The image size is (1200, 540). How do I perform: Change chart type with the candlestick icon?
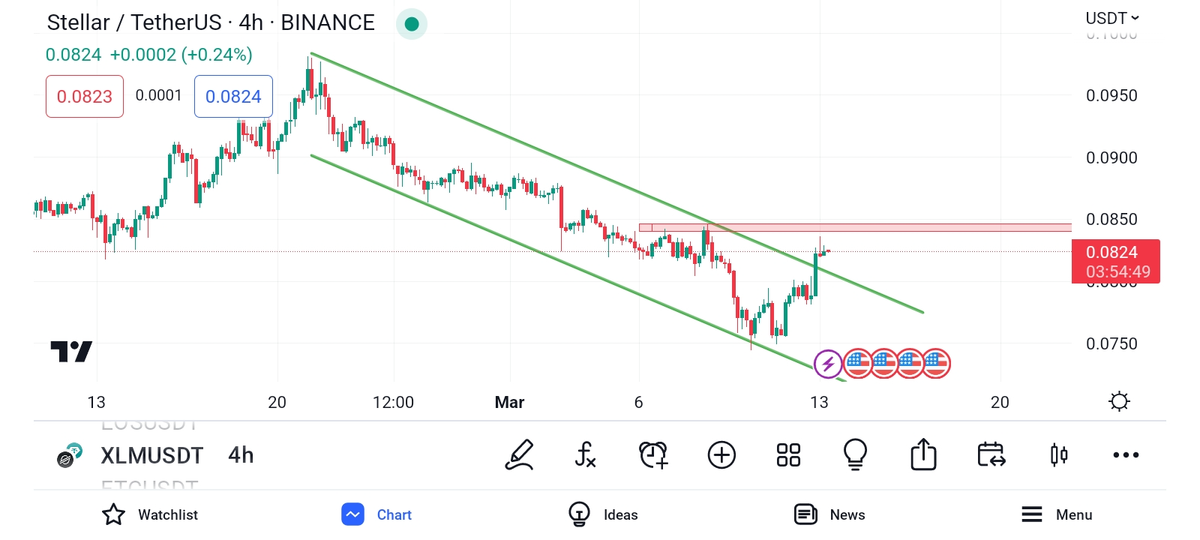click(x=1058, y=455)
